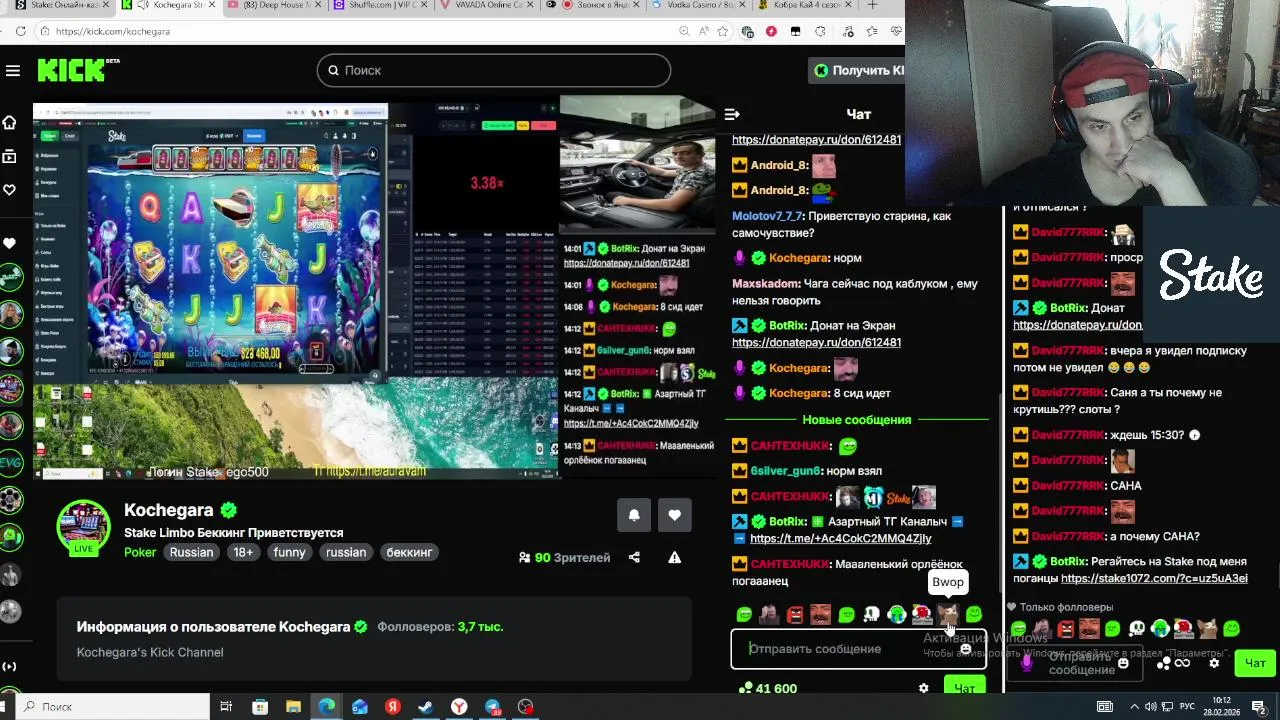Collapse chat panel using arrow icon
Screen dimensions: 1280x720
coord(731,114)
